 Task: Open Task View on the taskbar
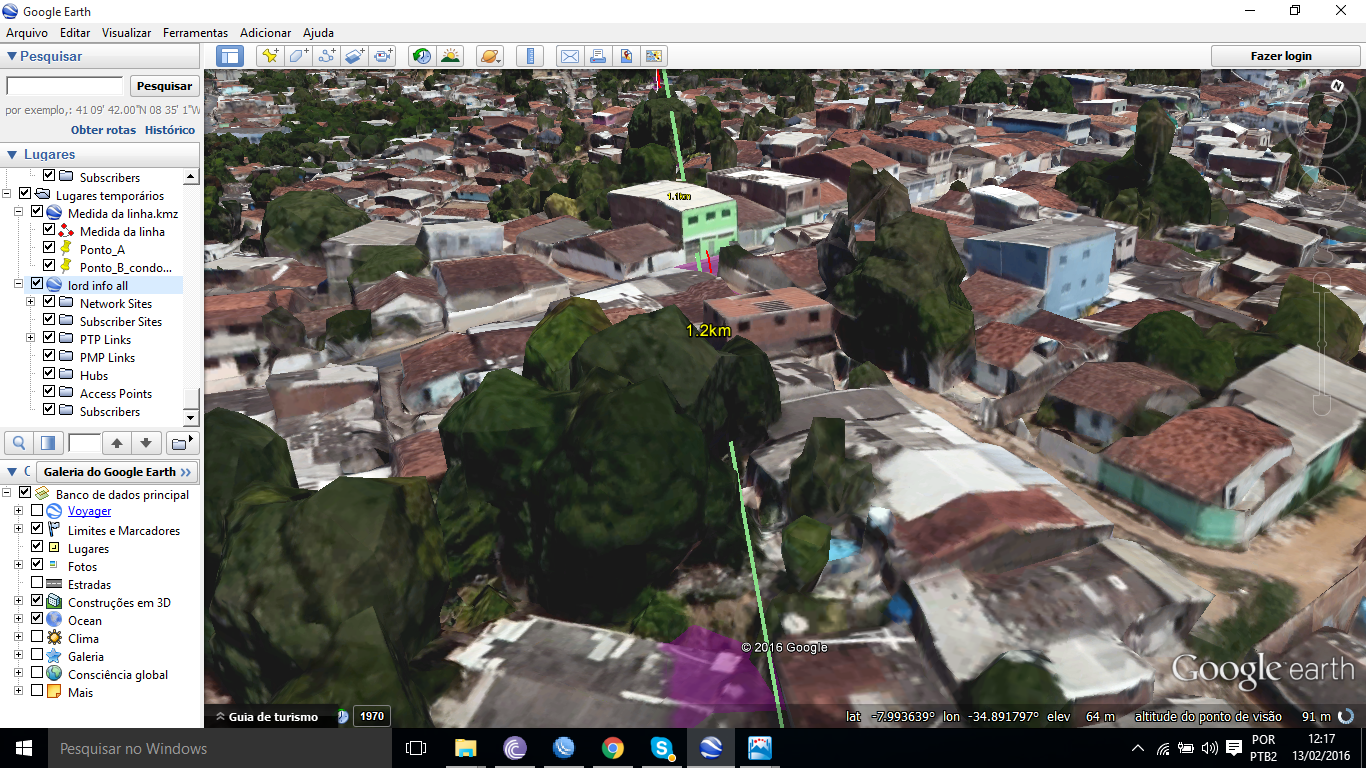[416, 748]
